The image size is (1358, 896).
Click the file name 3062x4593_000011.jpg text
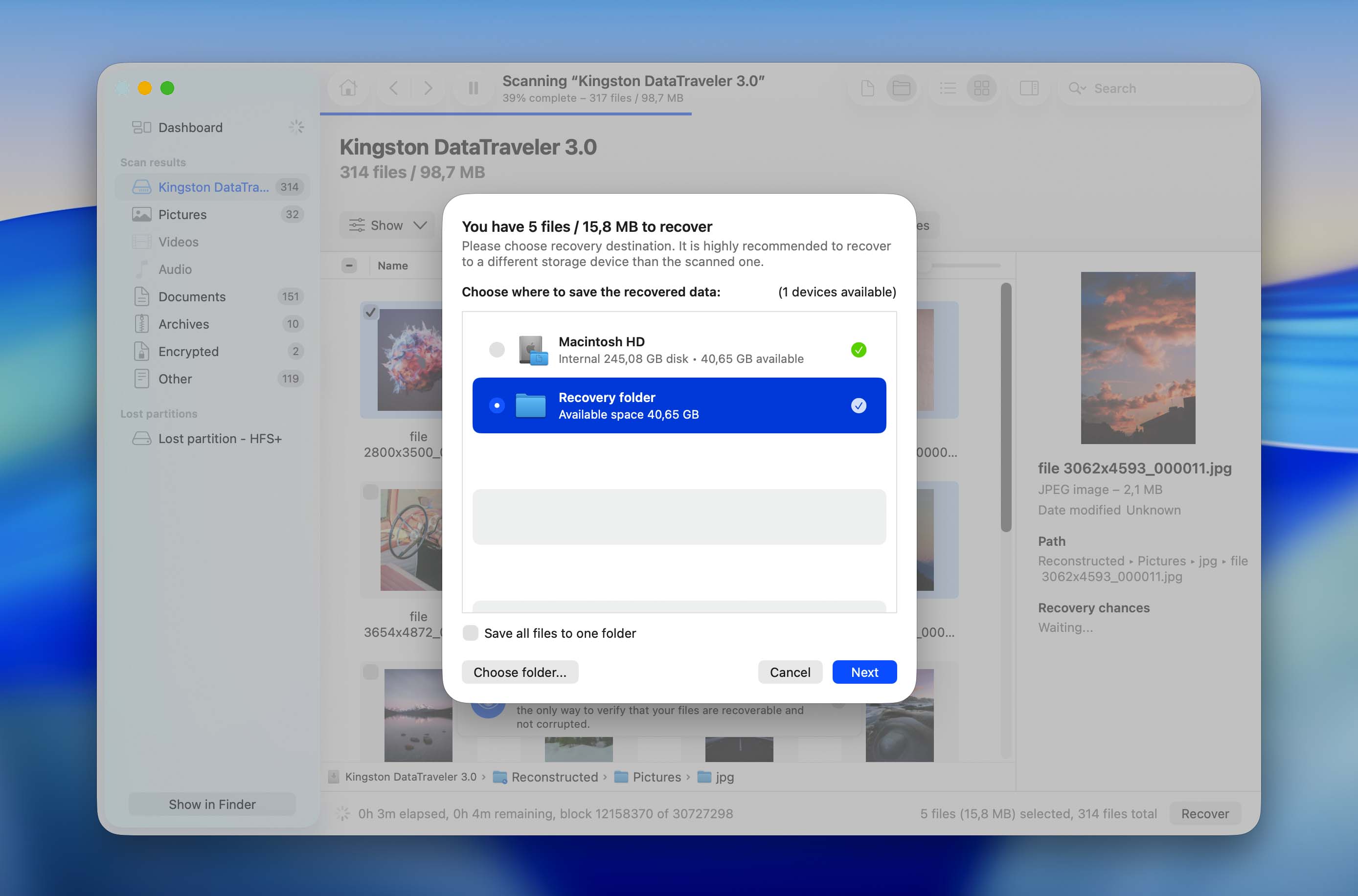coord(1134,468)
